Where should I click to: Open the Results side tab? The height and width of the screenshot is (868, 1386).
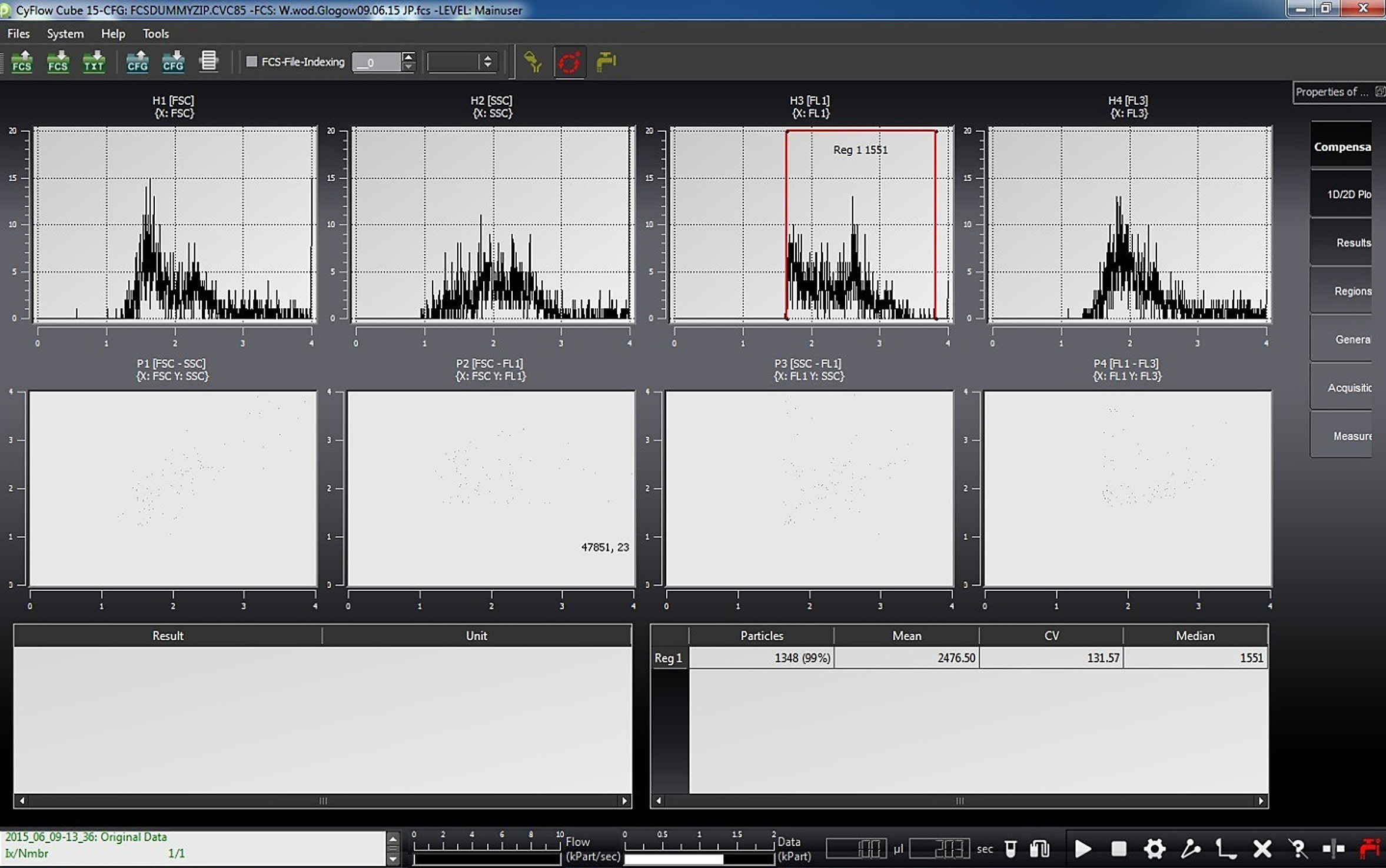click(1341, 242)
